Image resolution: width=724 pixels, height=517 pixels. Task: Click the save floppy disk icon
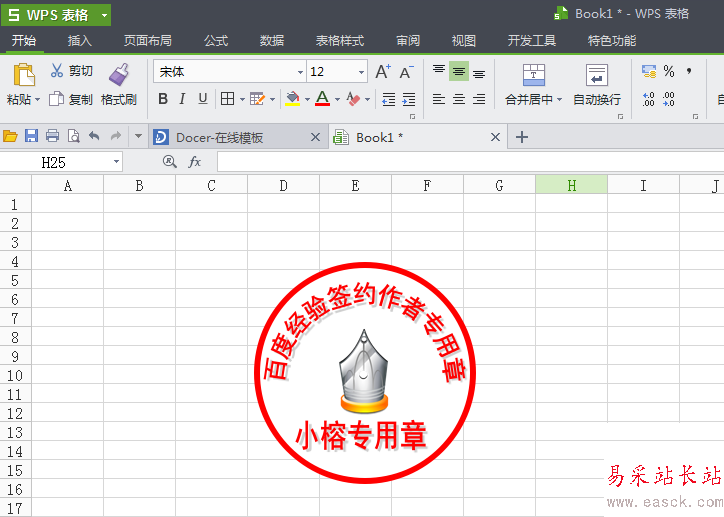(31, 136)
